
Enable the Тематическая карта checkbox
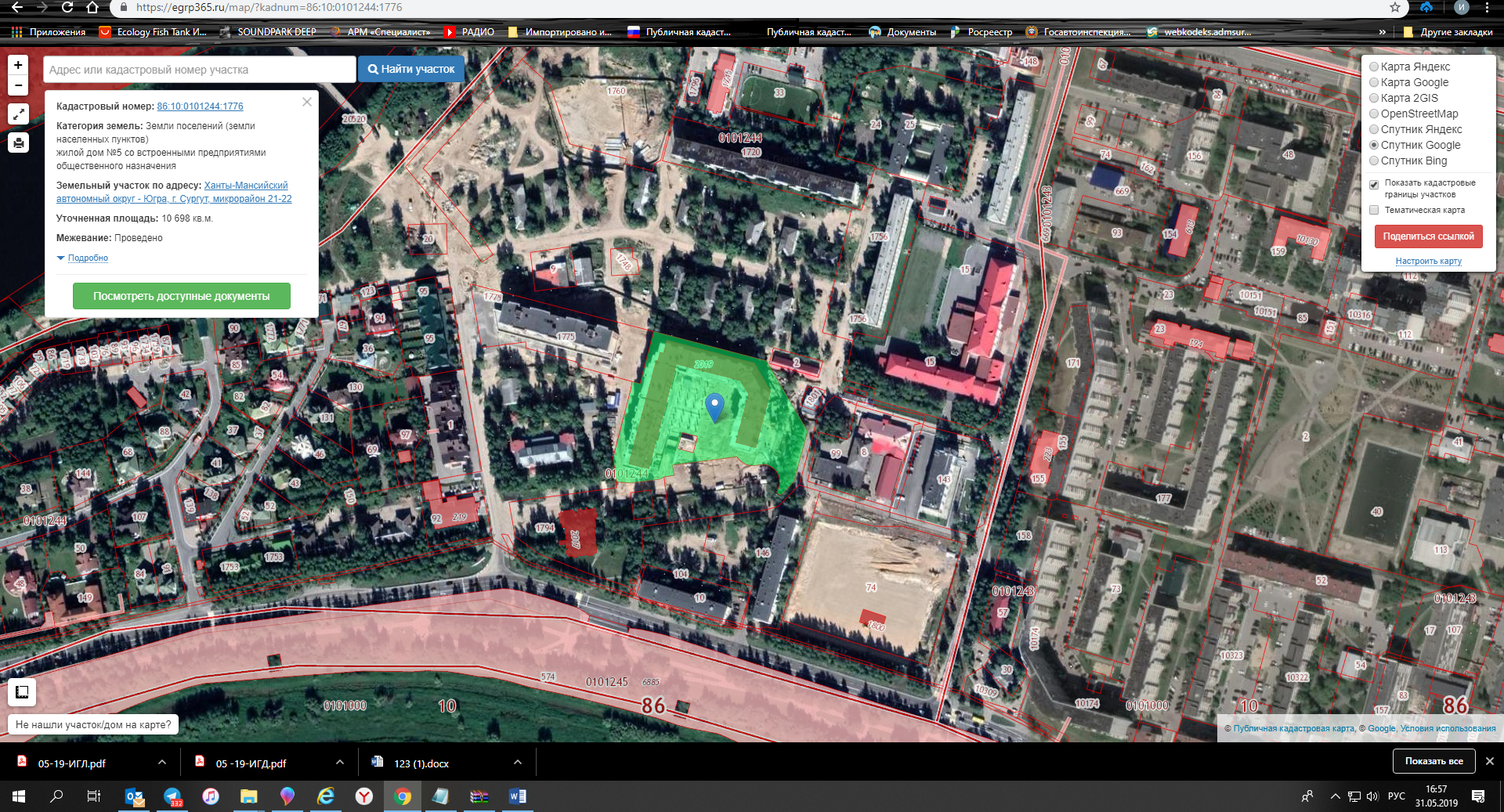click(1374, 210)
